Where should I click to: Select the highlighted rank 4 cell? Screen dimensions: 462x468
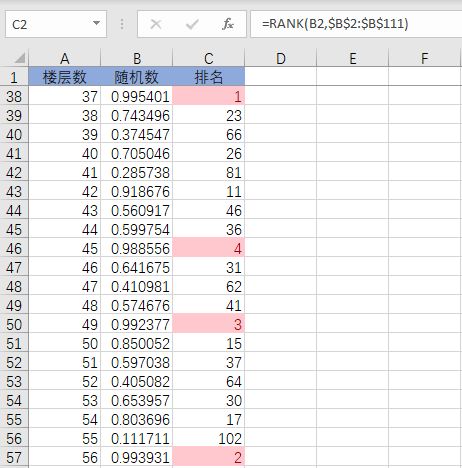click(209, 248)
